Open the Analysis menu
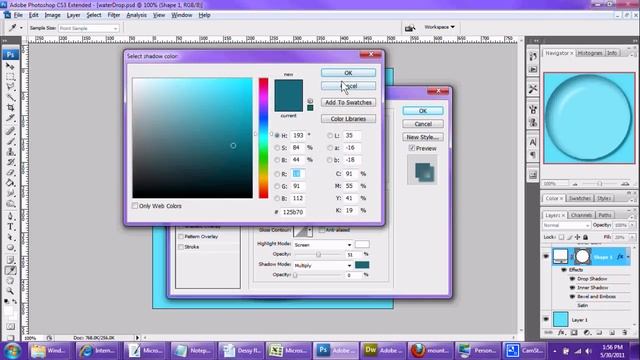Screen dimensions: 640x360 tap(136, 15)
